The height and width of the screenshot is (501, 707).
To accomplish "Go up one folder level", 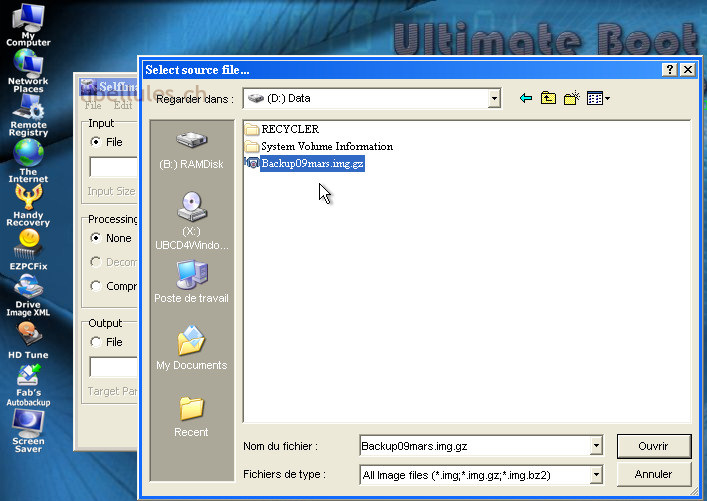I will (x=548, y=98).
